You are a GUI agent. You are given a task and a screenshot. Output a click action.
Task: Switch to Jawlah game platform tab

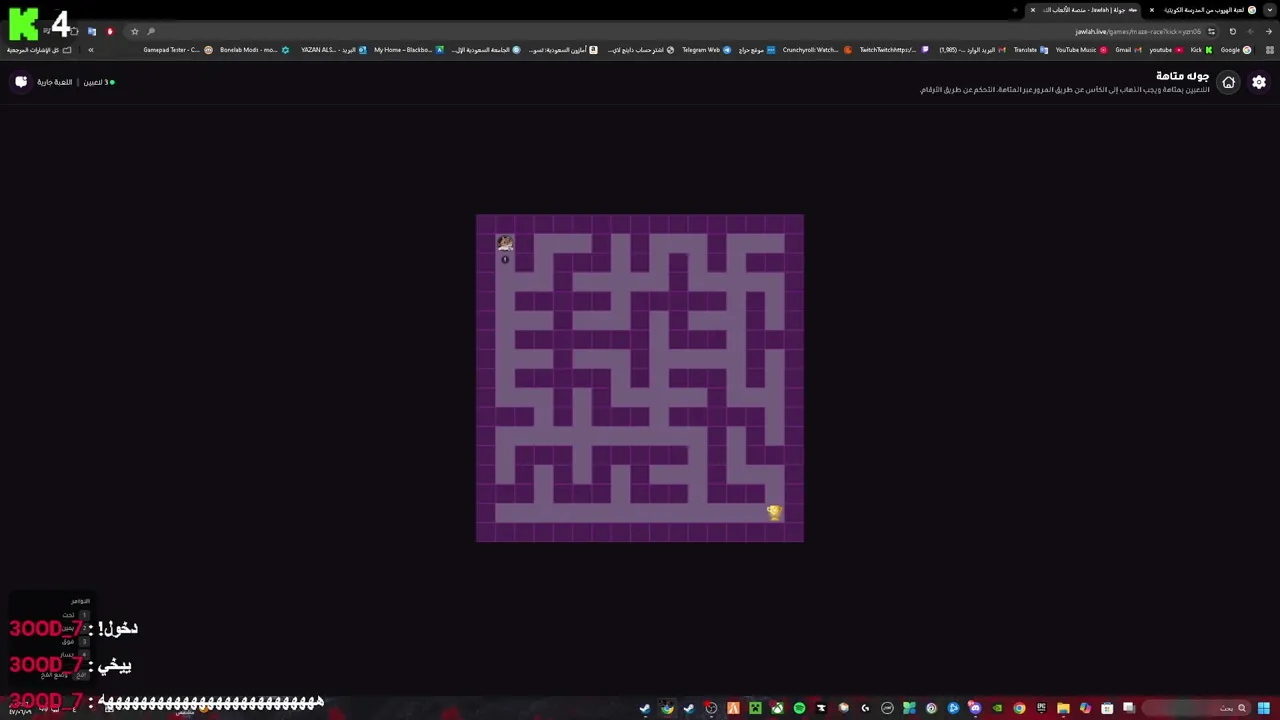(1085, 10)
